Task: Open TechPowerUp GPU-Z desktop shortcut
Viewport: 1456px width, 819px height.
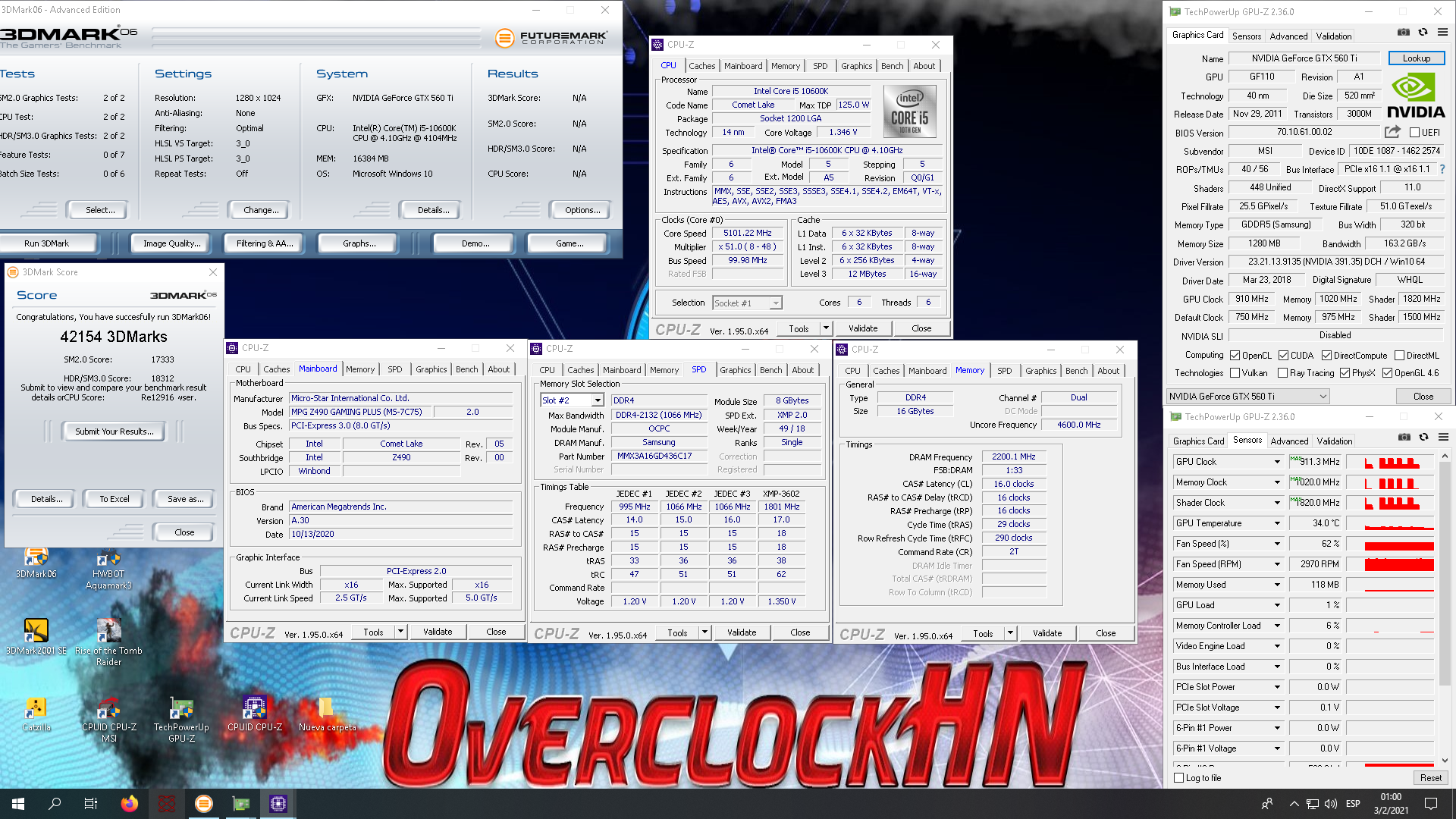Action: click(x=181, y=719)
